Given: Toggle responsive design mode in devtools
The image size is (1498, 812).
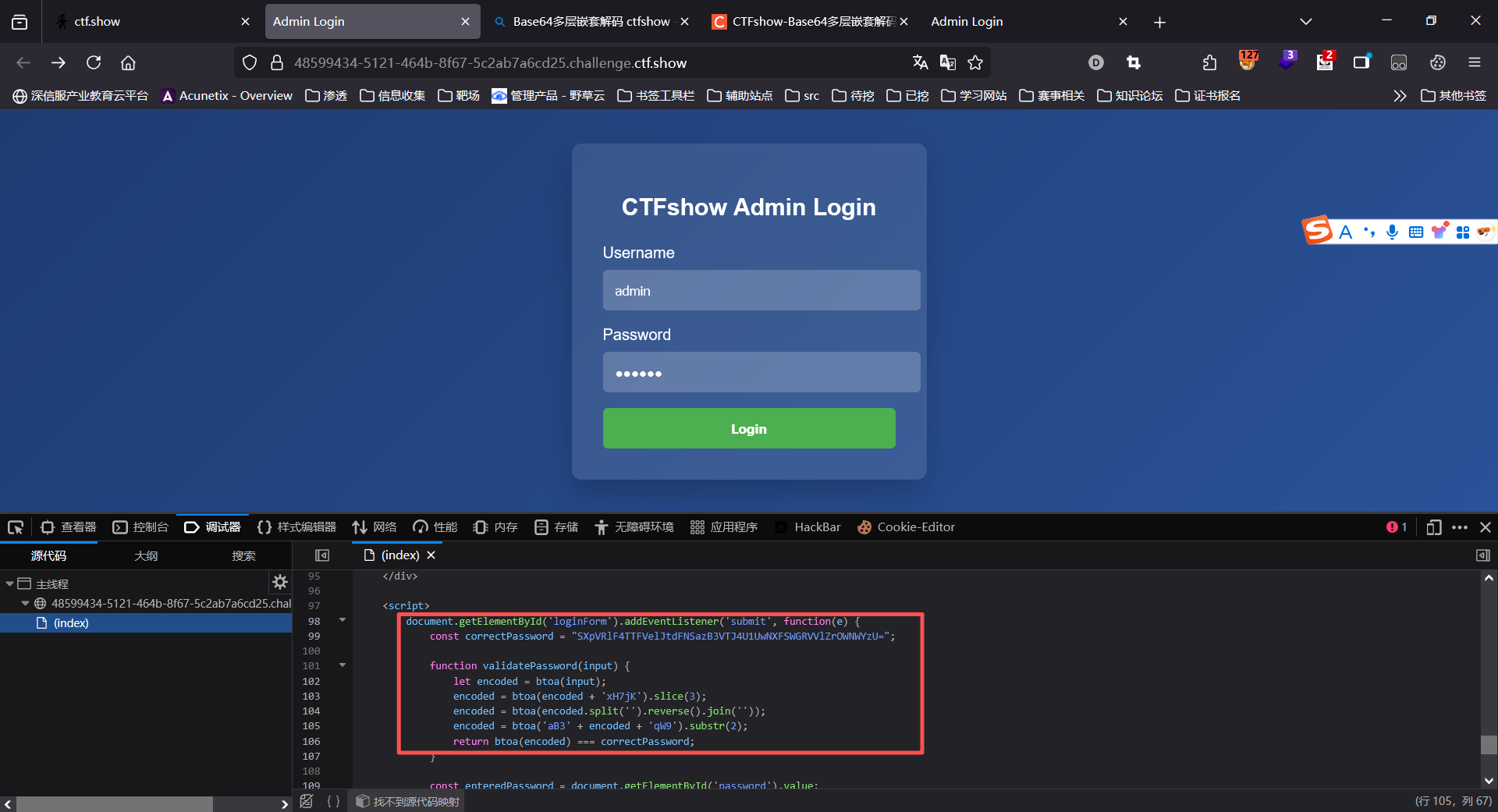Looking at the screenshot, I should pyautogui.click(x=1434, y=527).
